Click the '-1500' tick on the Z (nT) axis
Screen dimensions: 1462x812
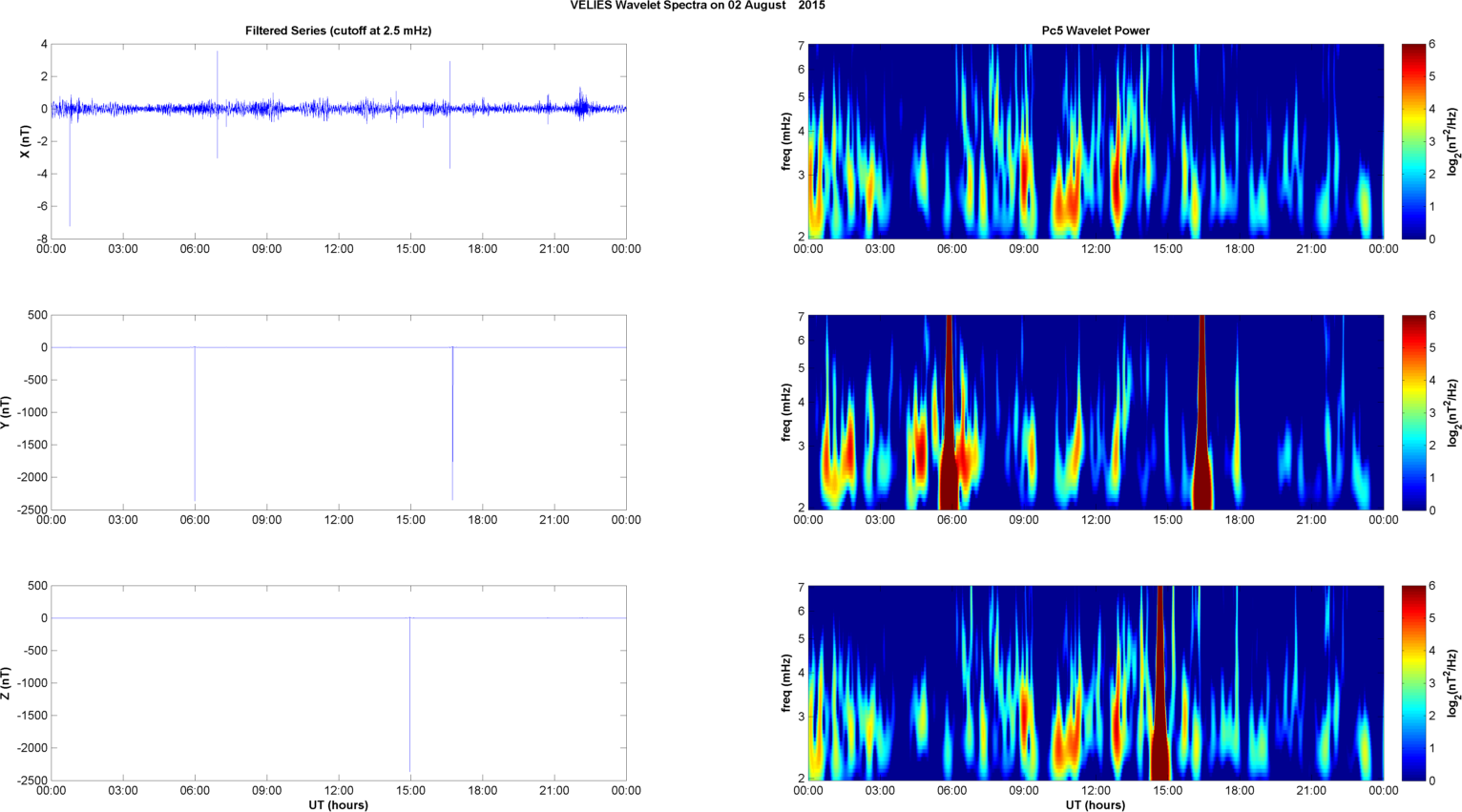coord(31,716)
